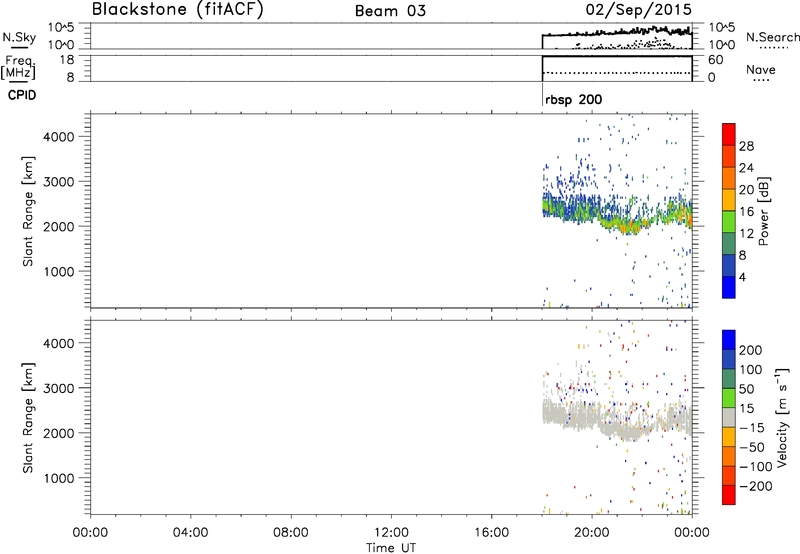Screen dimensions: 800x554
Task: Click the '12:00' time tick label
Action: 391,533
